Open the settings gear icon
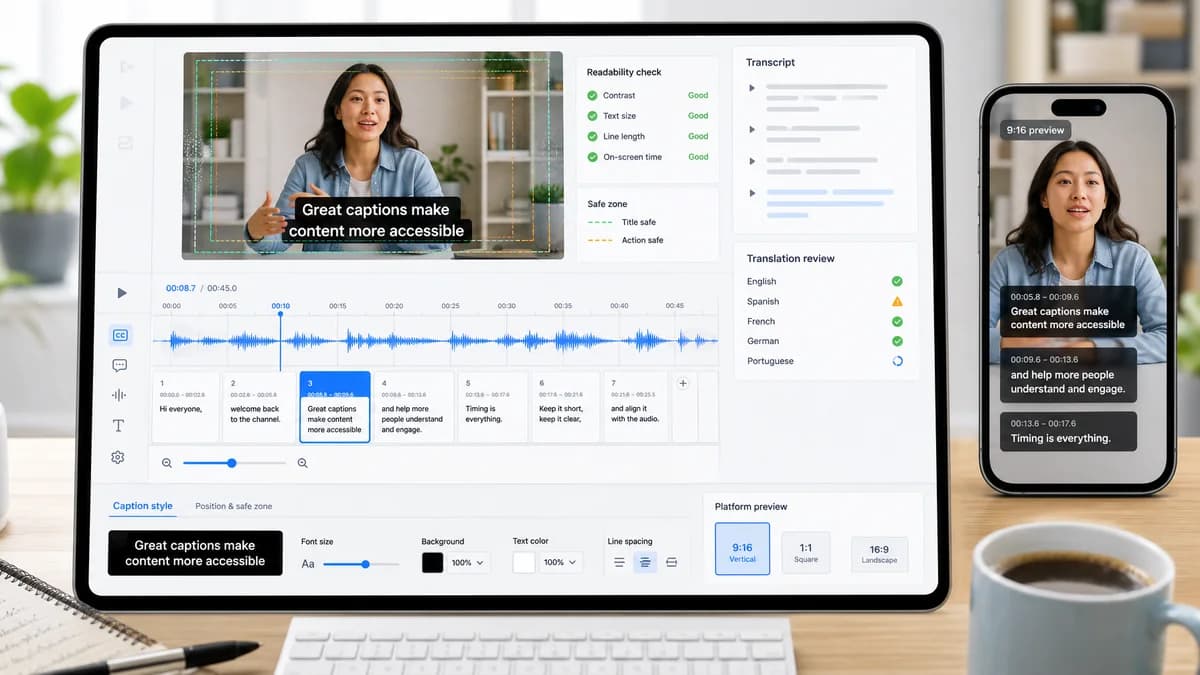This screenshot has height=675, width=1200. 118,457
